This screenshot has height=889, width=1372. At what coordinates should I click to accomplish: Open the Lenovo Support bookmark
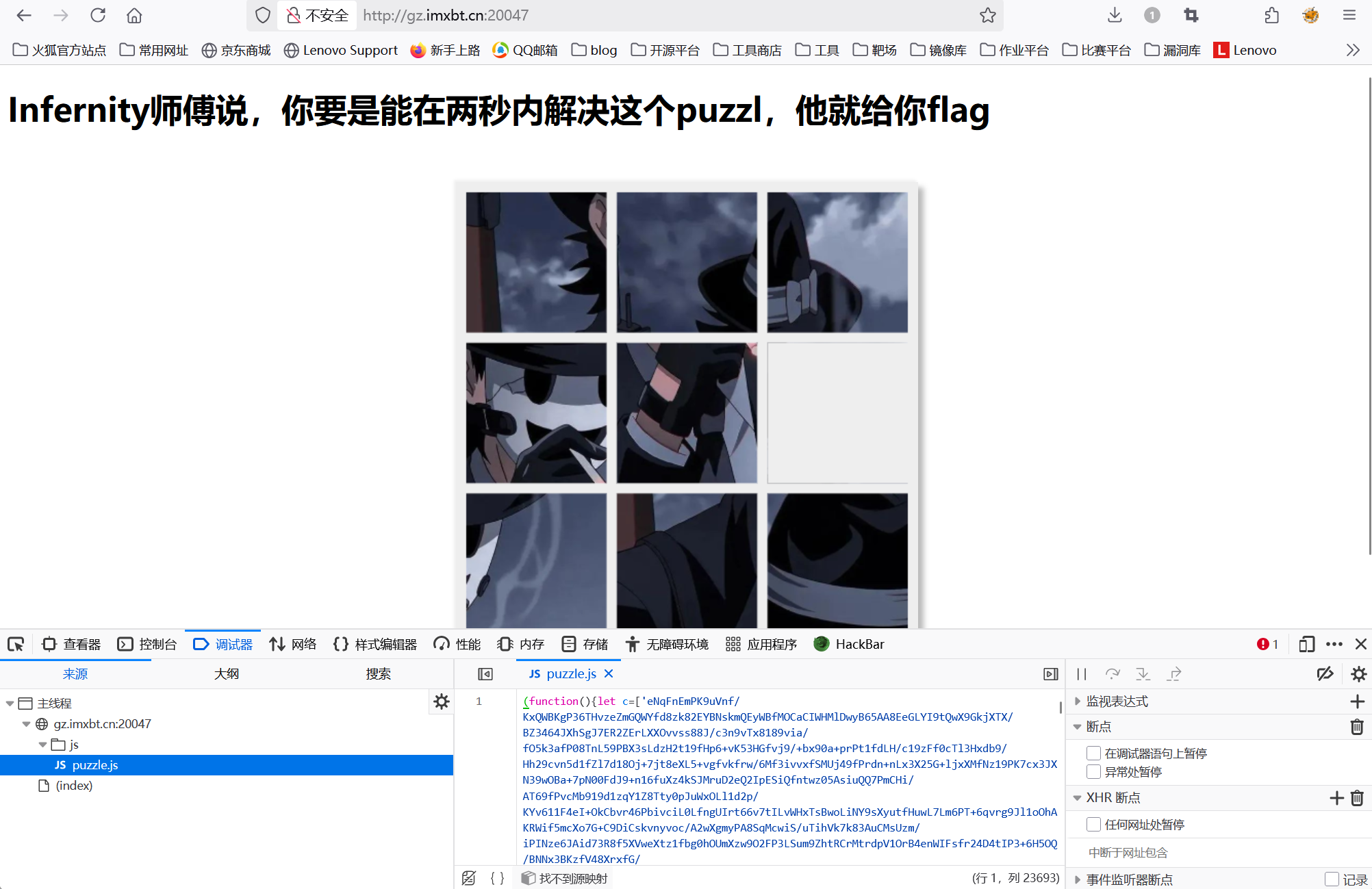(340, 50)
